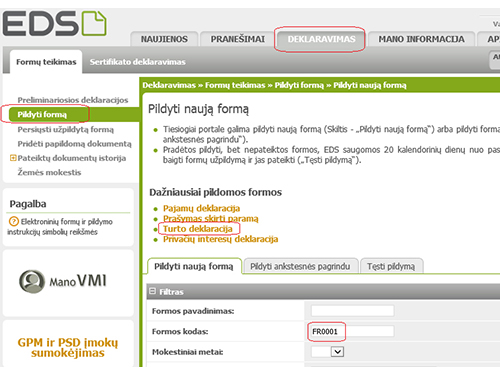
Task: Select Pildyti ankstesnės pagrindu tab
Action: coord(300,266)
